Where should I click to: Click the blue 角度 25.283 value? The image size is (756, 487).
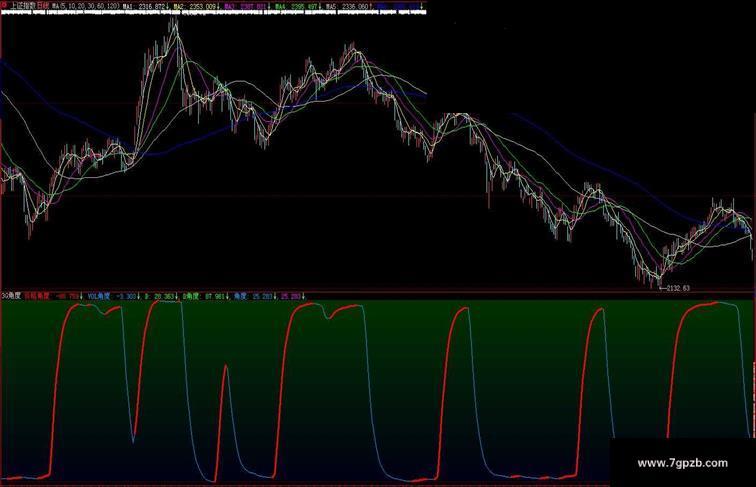254,296
